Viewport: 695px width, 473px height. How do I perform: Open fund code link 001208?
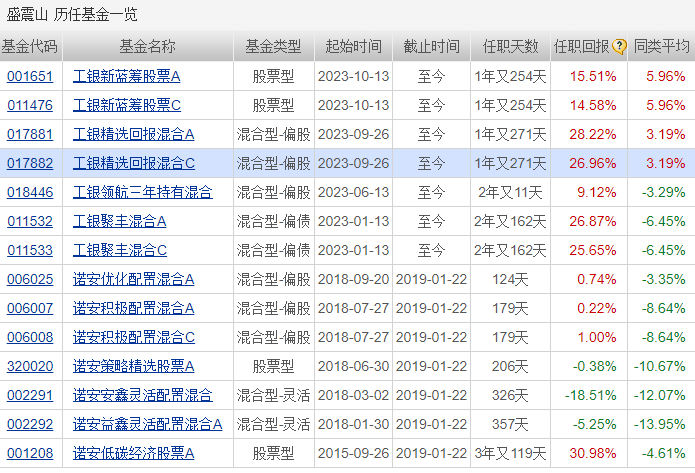(x=30, y=453)
